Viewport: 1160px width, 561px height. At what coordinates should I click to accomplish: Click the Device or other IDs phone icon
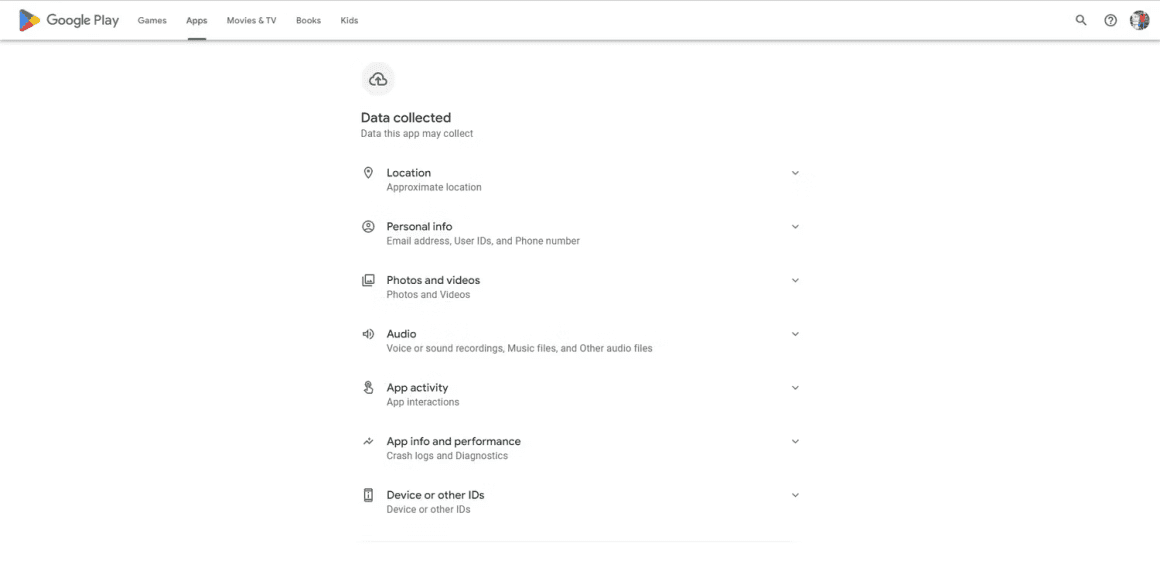368,495
